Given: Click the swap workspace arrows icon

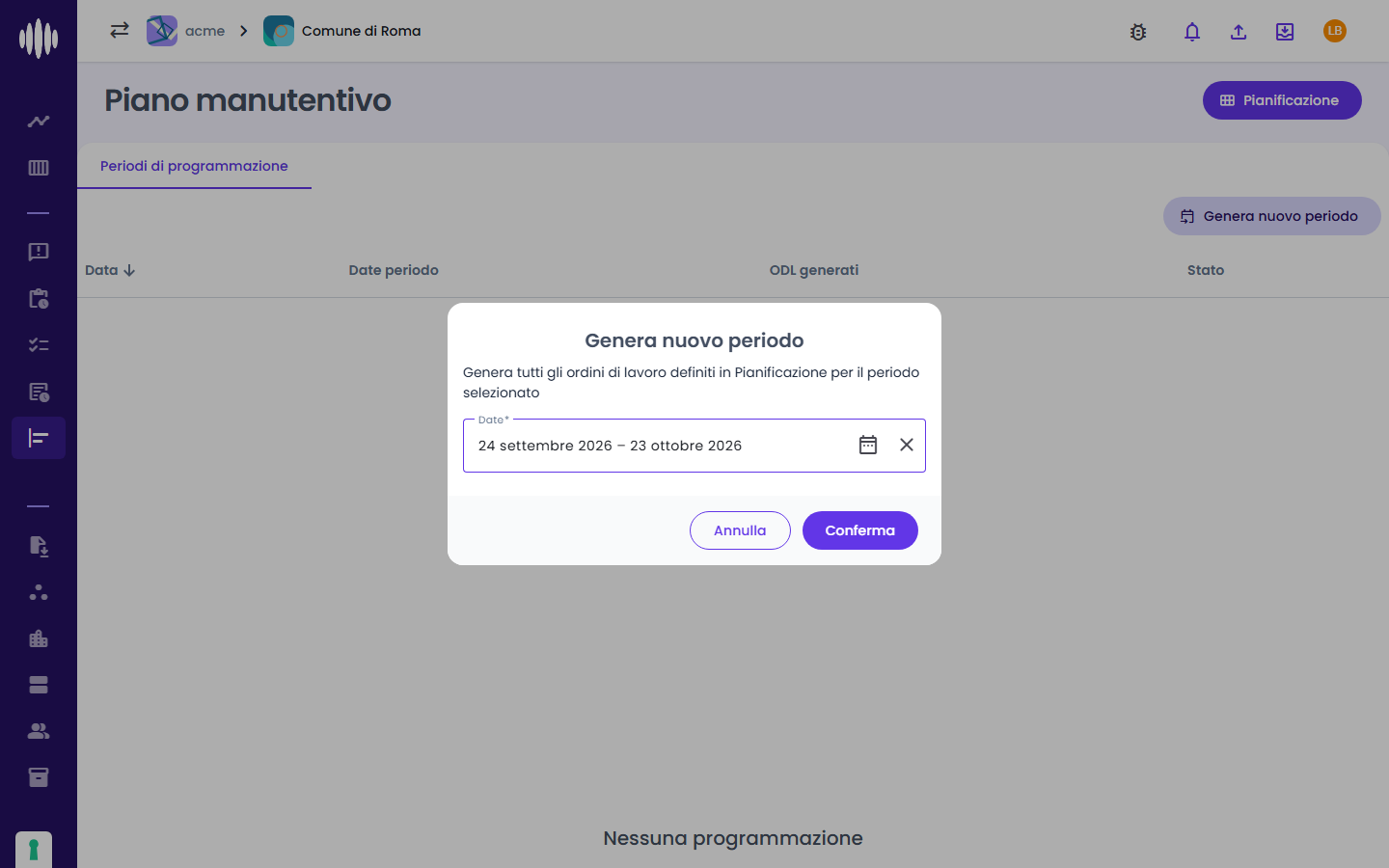Looking at the screenshot, I should tap(120, 30).
